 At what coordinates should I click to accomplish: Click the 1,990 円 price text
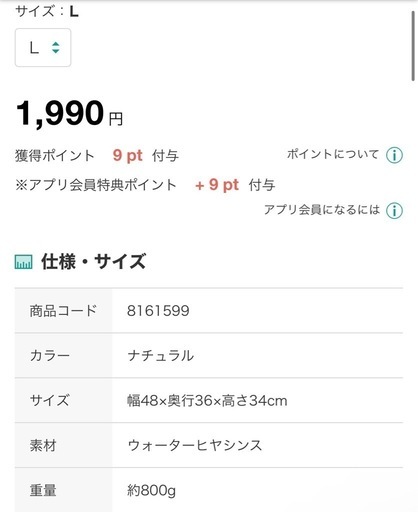click(x=69, y=113)
